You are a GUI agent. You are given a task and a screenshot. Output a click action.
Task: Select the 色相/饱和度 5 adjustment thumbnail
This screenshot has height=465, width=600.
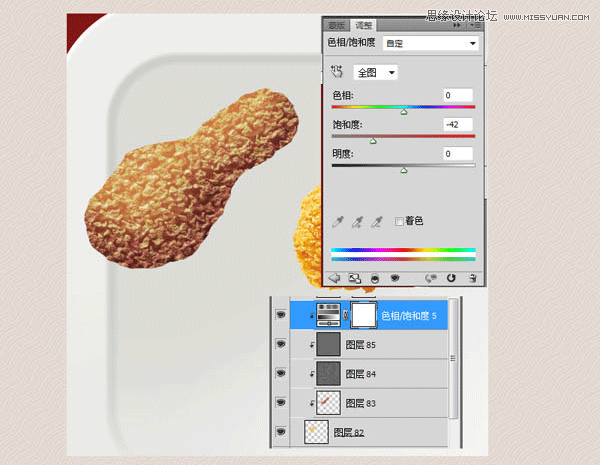pos(328,315)
